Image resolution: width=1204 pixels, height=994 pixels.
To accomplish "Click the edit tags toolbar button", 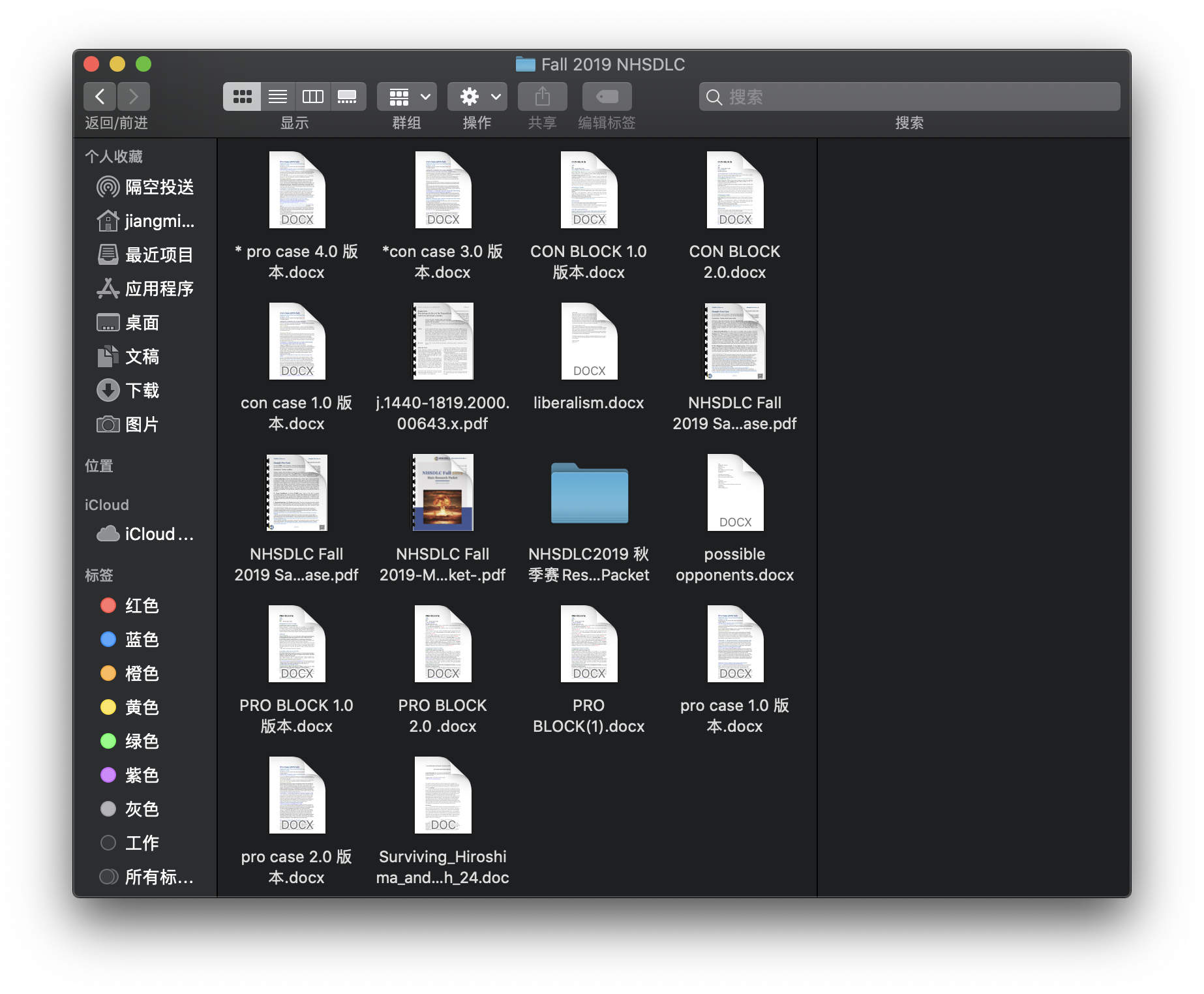I will point(607,97).
